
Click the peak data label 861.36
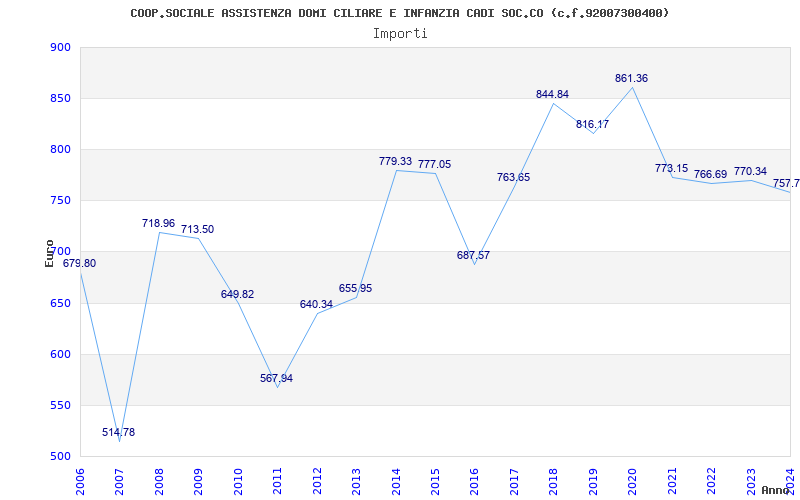tap(632, 78)
